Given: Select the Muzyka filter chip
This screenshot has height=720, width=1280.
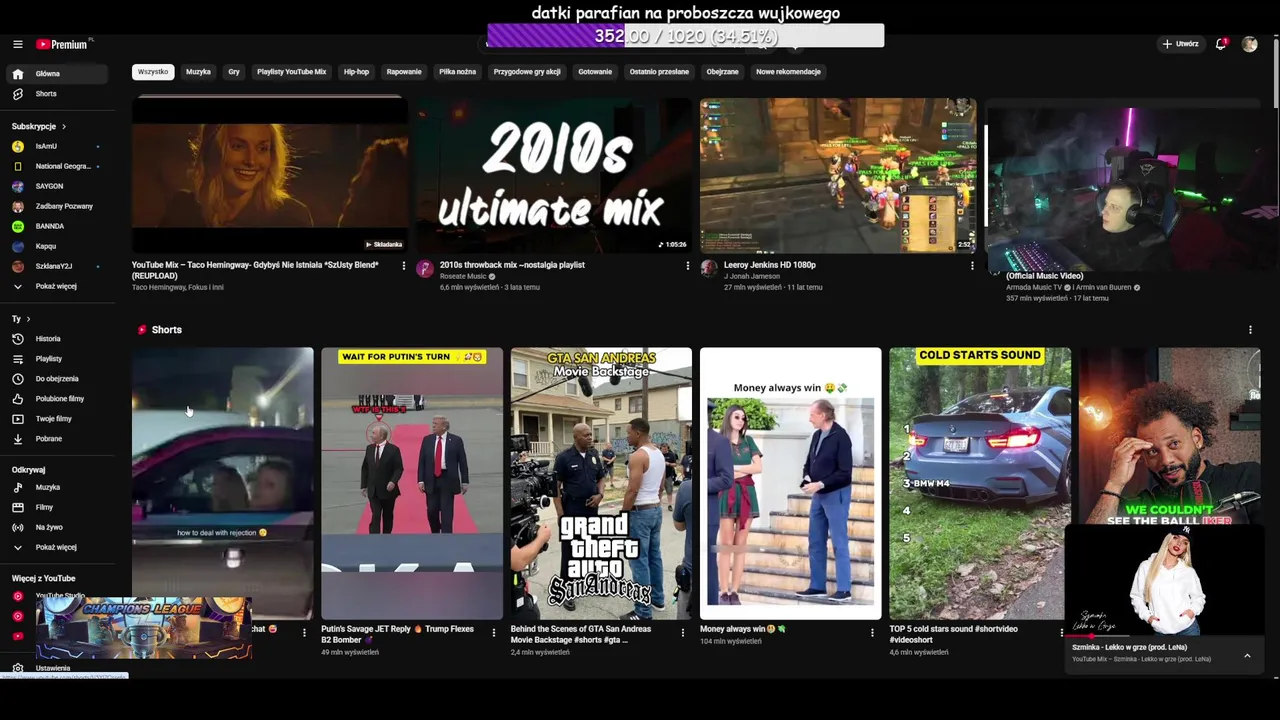Looking at the screenshot, I should click(198, 72).
